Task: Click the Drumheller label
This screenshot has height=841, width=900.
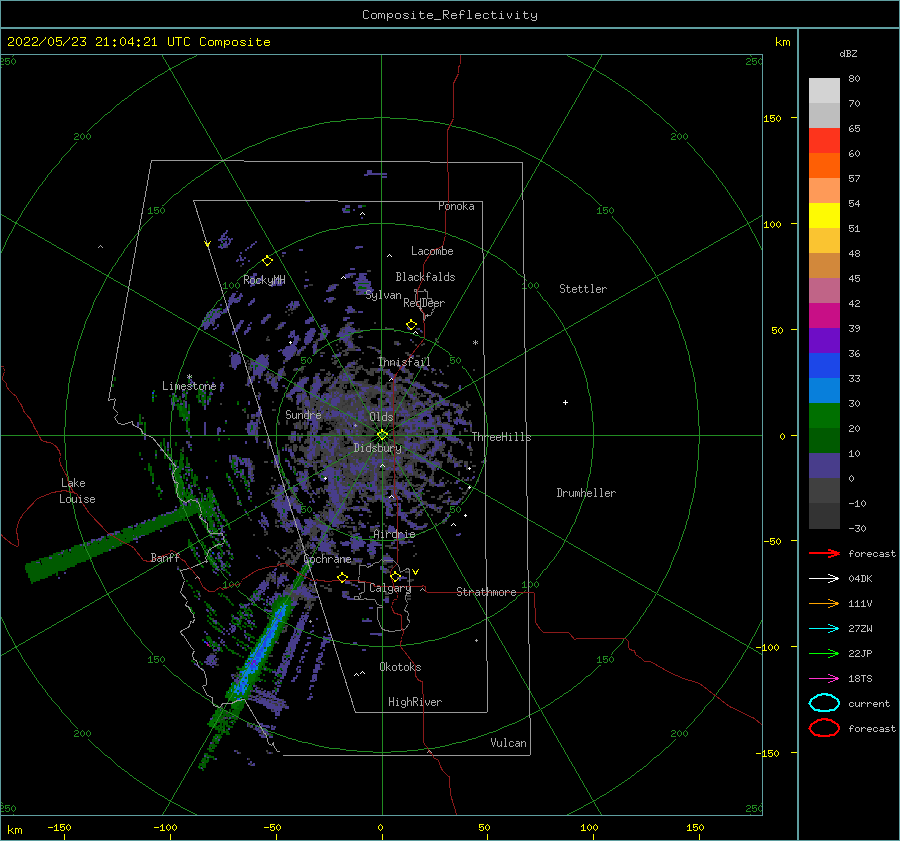Action: click(x=586, y=493)
